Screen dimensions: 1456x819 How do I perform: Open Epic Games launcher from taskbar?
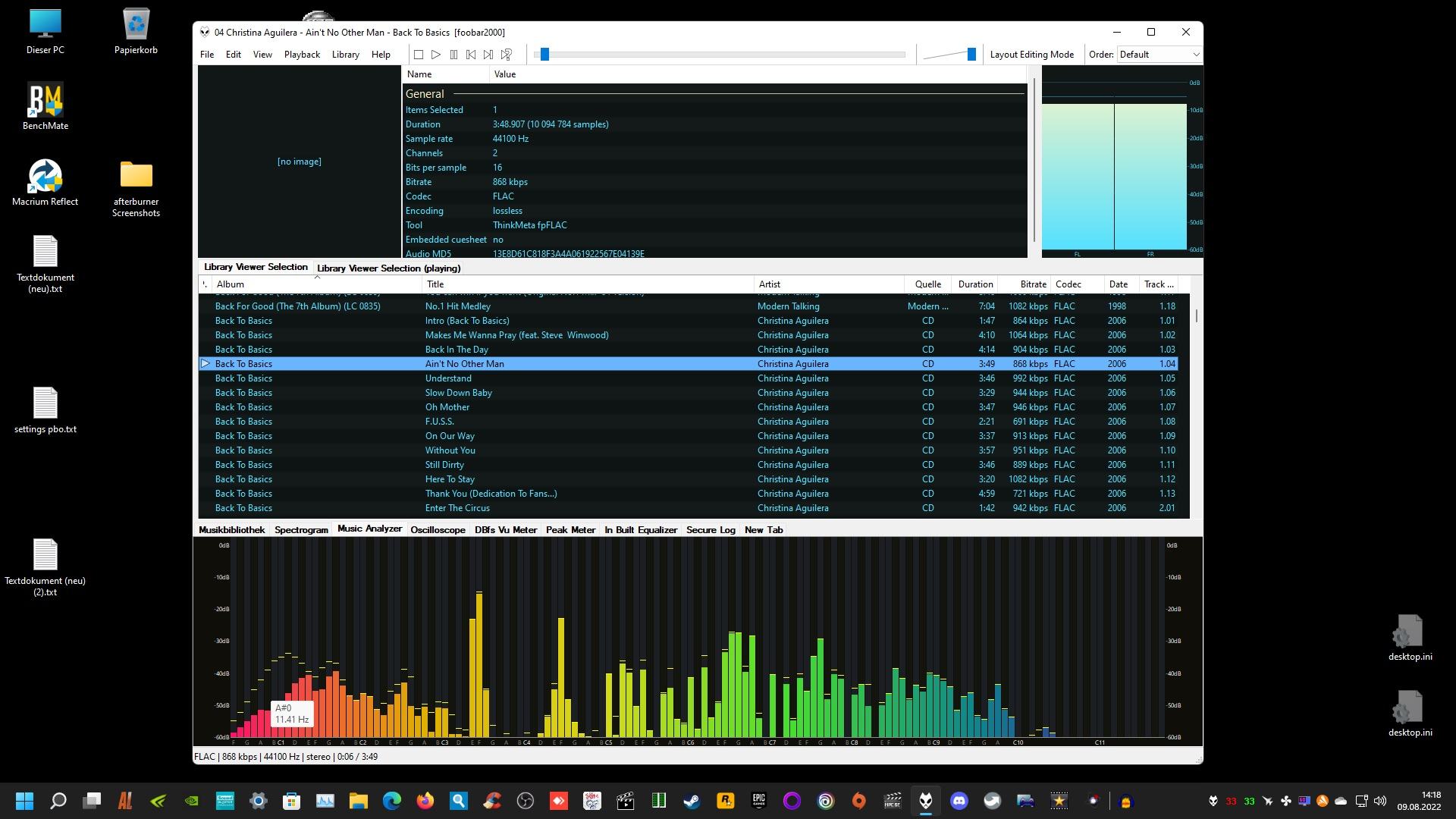tap(758, 801)
